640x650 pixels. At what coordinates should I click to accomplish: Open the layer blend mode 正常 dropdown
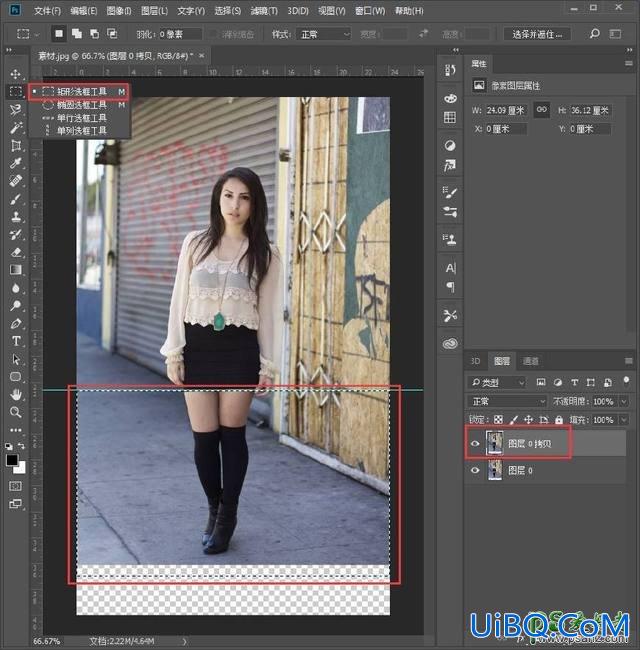507,401
